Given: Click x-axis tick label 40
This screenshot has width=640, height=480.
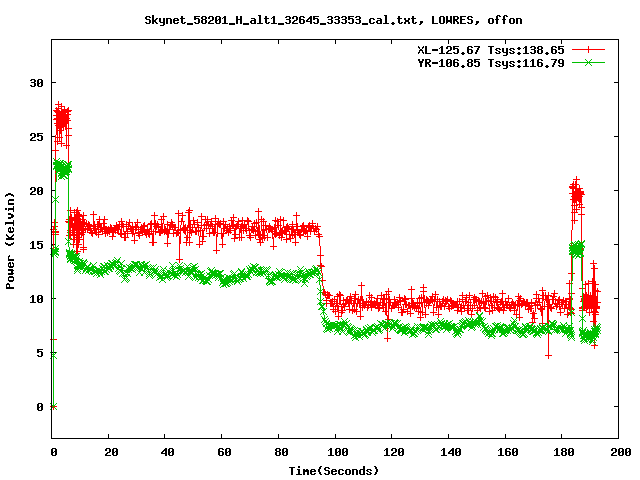Looking at the screenshot, I should coord(167,452).
